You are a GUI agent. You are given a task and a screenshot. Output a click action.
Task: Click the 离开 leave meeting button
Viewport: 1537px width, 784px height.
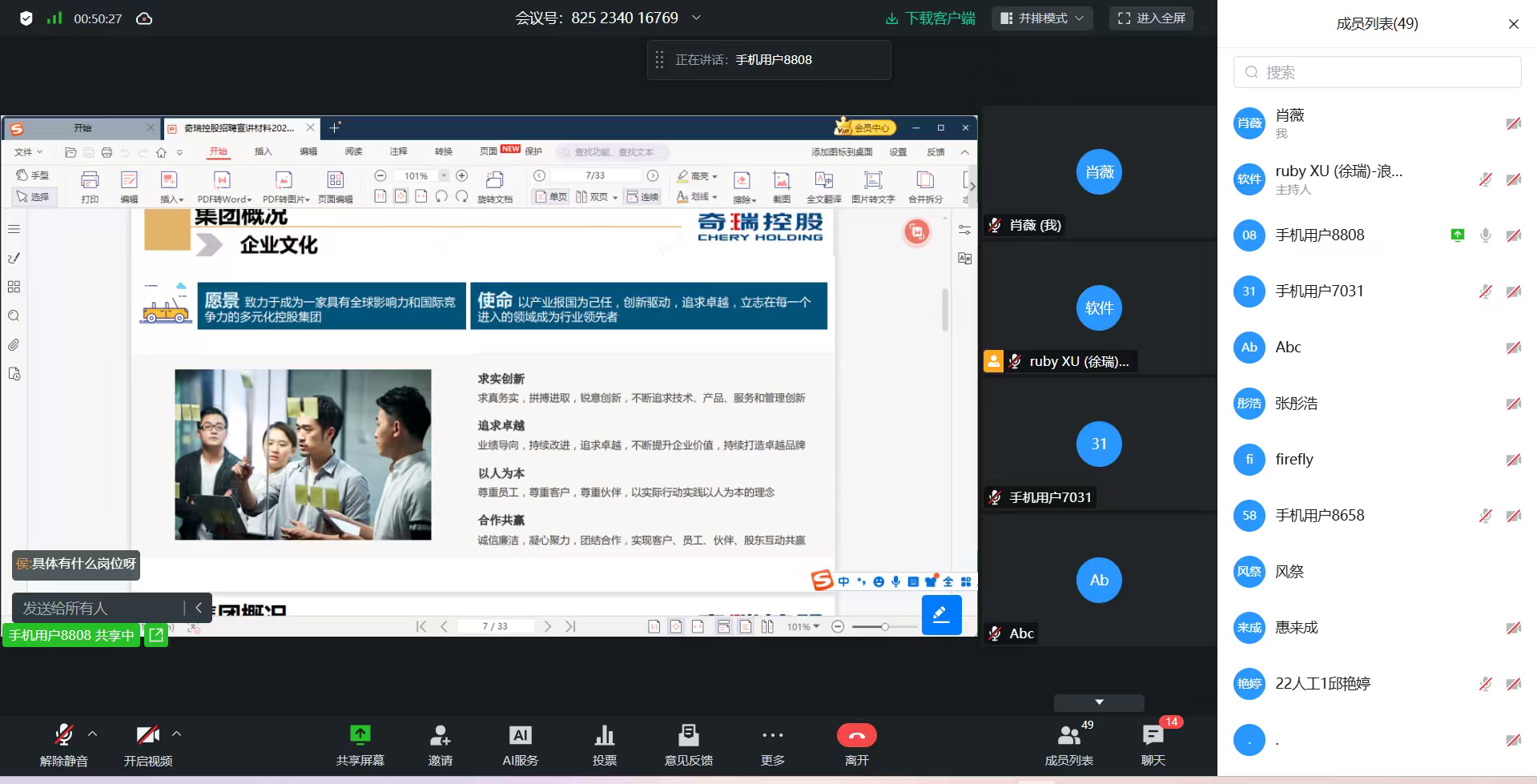tap(856, 735)
